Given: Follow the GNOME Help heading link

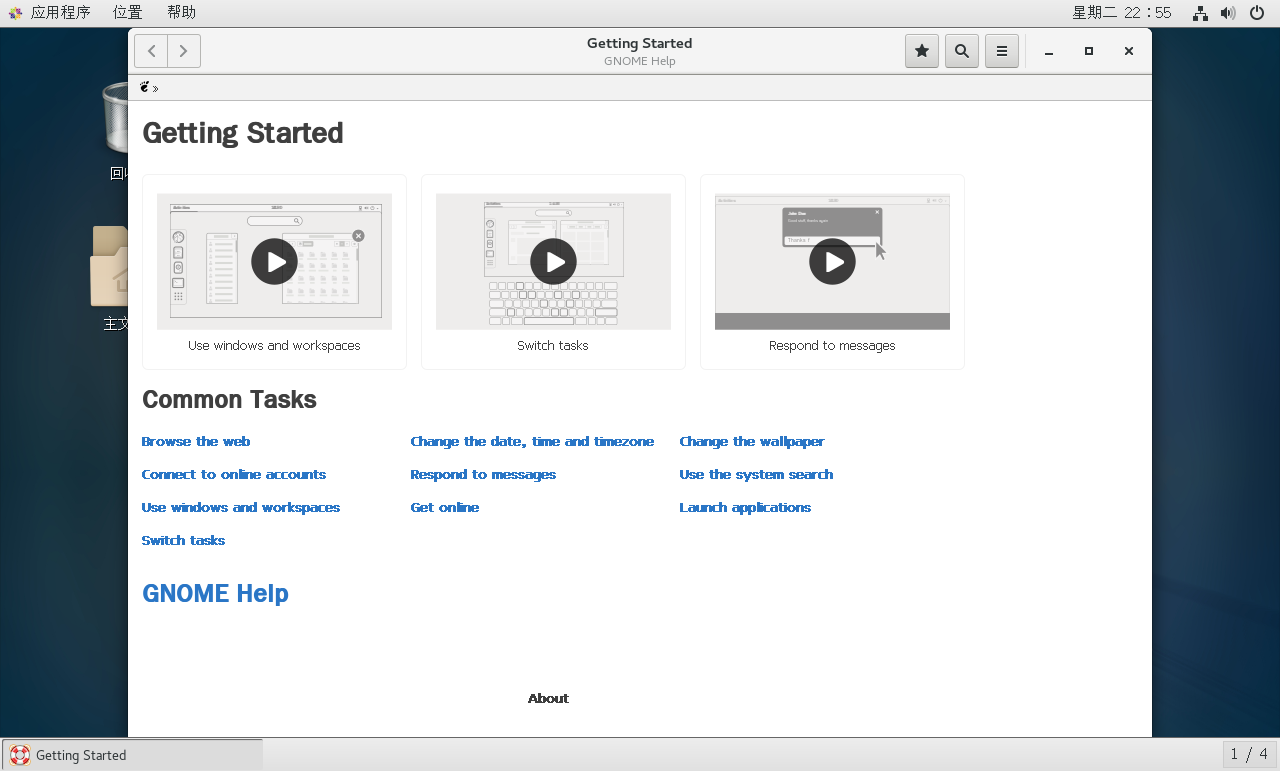Looking at the screenshot, I should tap(215, 593).
